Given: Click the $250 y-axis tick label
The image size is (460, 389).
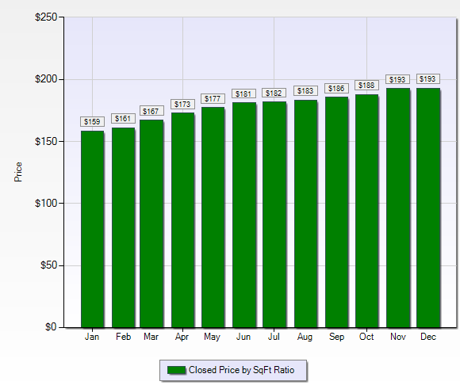Looking at the screenshot, I should click(46, 17).
